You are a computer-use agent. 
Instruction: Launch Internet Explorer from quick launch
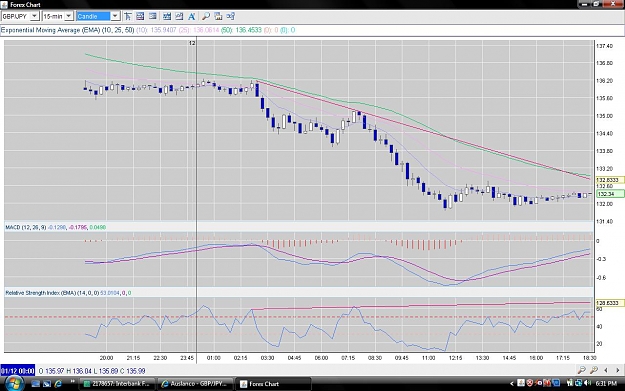tap(58, 384)
